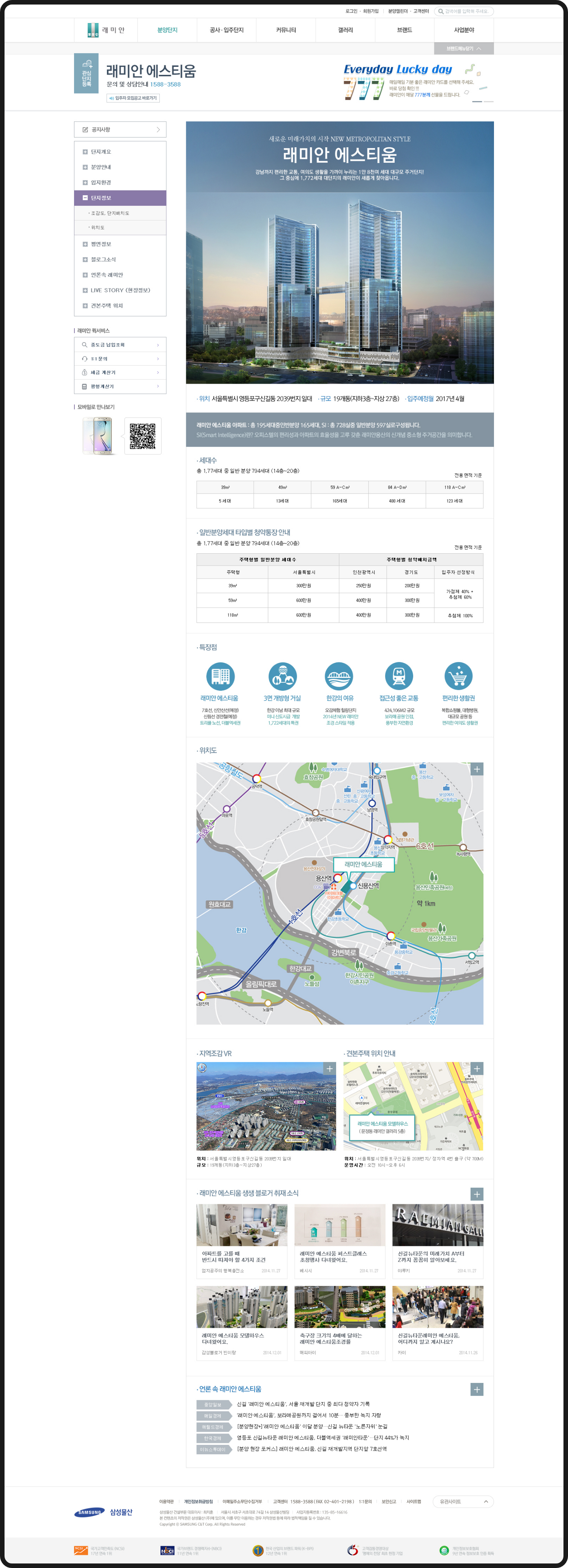Click the NBCI certification icon in the footer
Screen dimensions: 568x1568
[x=167, y=1550]
